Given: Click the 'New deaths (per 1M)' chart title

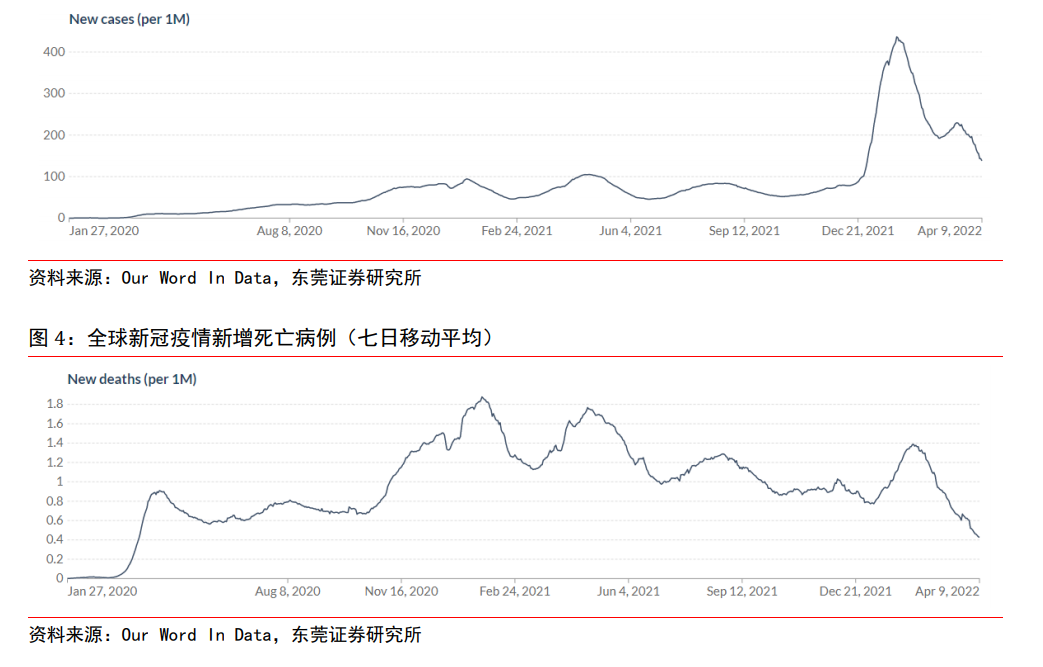Looking at the screenshot, I should (x=132, y=379).
